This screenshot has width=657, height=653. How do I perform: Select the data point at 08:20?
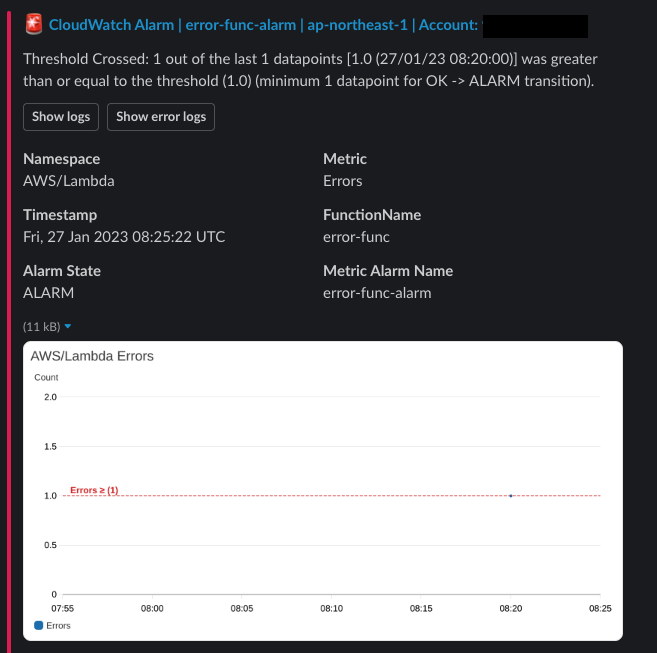pyautogui.click(x=511, y=496)
